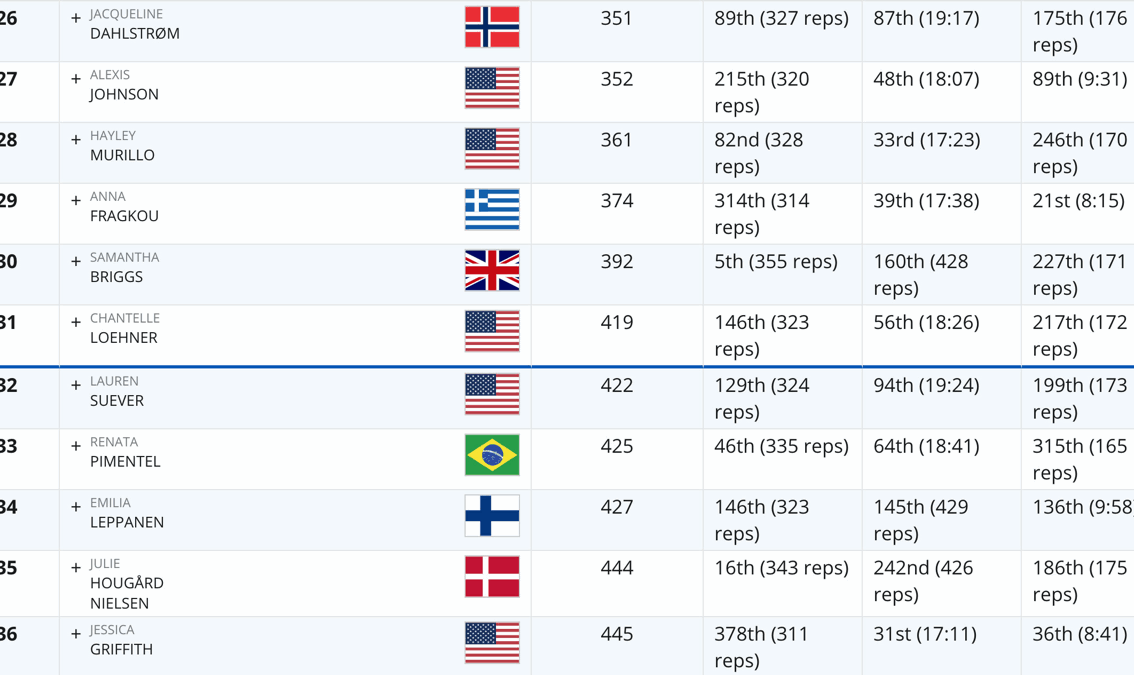
Task: Click Brazil flag beside Renata Pimentel
Action: 492,455
